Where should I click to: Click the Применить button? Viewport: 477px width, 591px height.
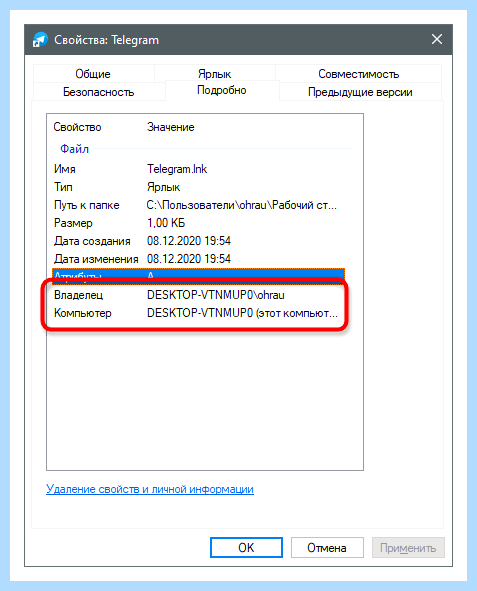point(408,547)
